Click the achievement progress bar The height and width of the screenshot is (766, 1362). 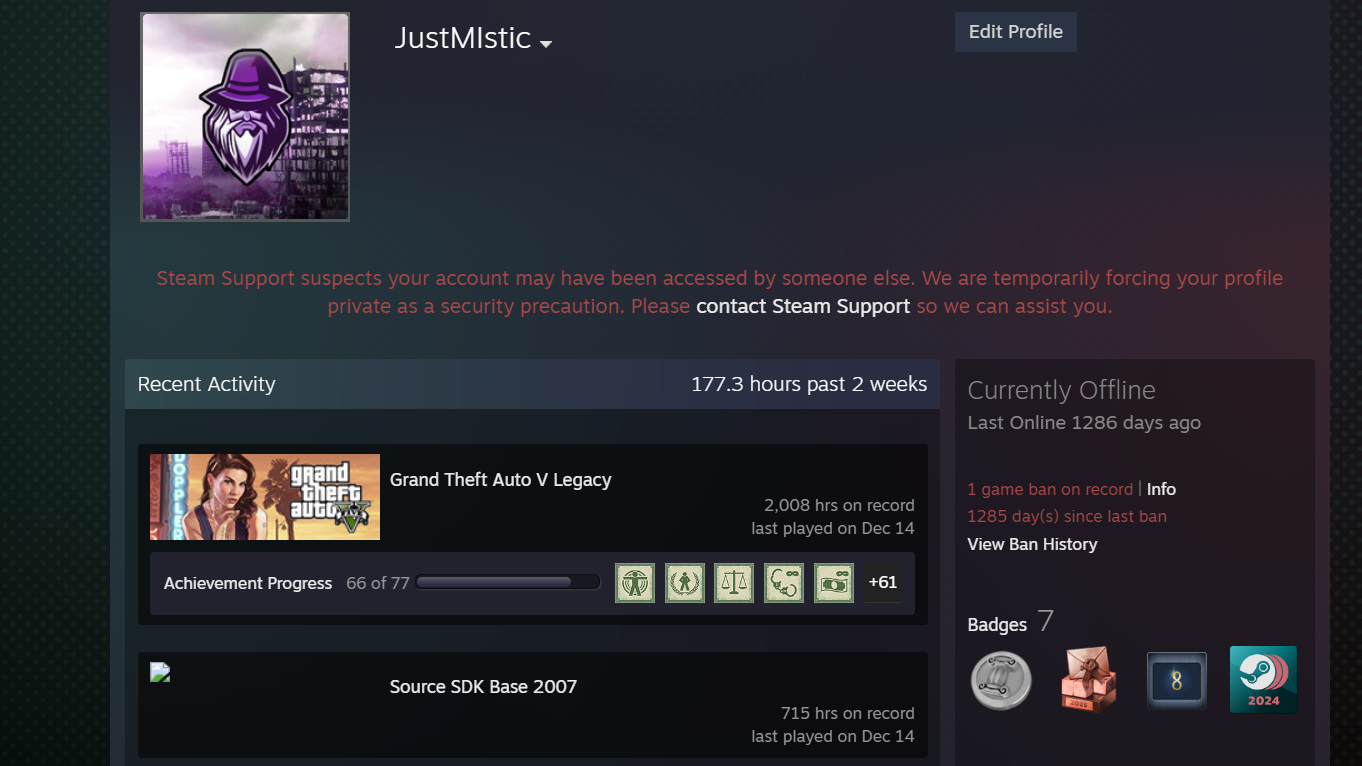tap(508, 583)
